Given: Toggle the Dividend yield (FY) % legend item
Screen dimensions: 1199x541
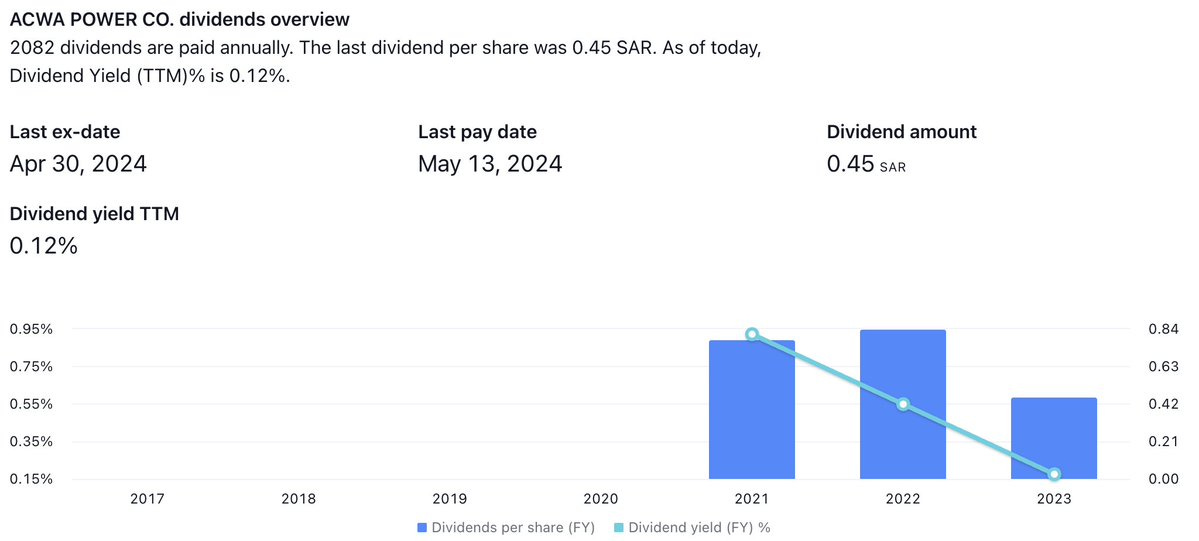Looking at the screenshot, I should [691, 527].
